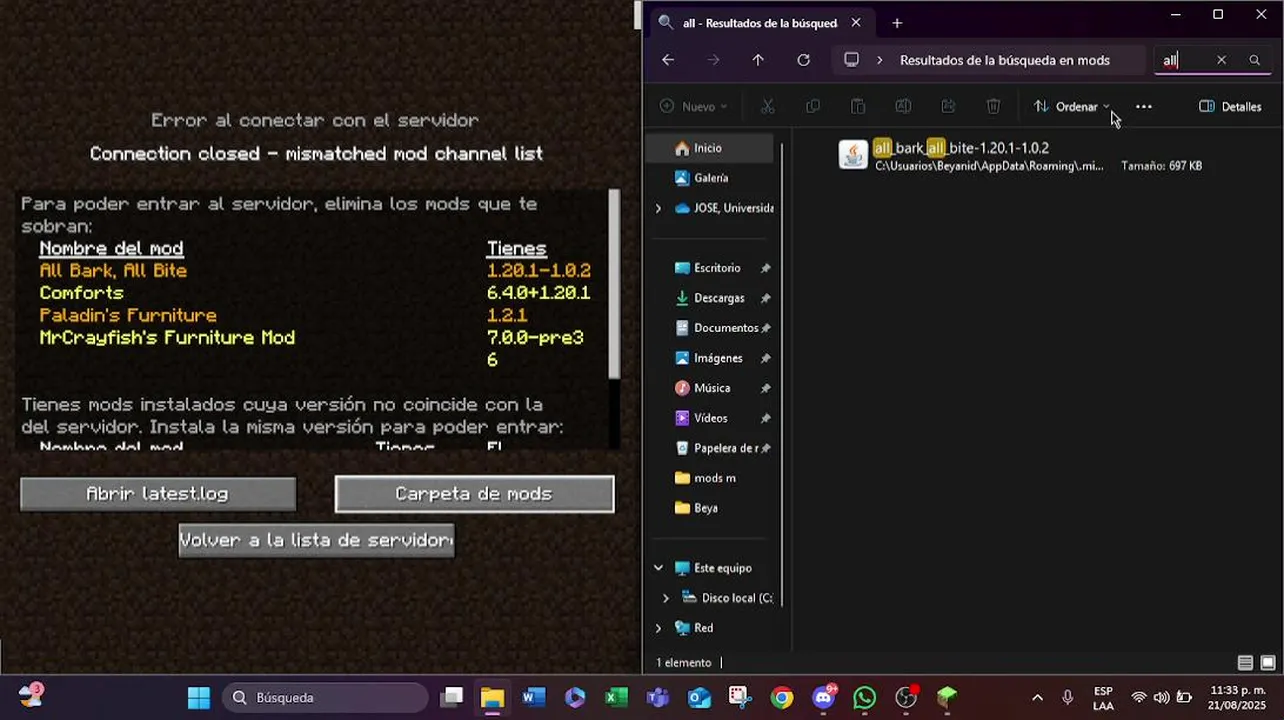Click Volver a la lista de servidores button

click(x=316, y=540)
